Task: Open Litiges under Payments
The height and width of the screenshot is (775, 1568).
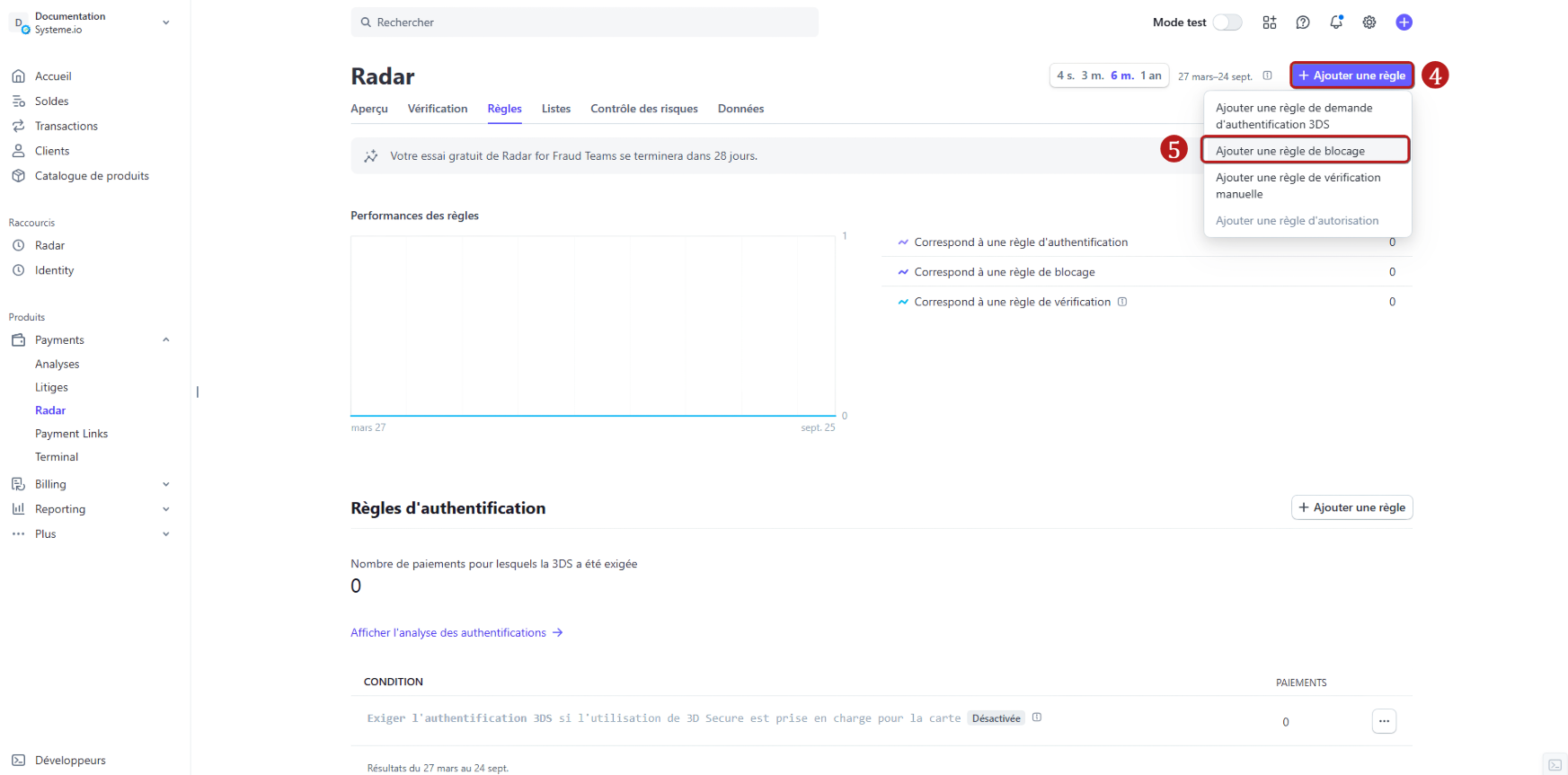Action: pos(51,387)
